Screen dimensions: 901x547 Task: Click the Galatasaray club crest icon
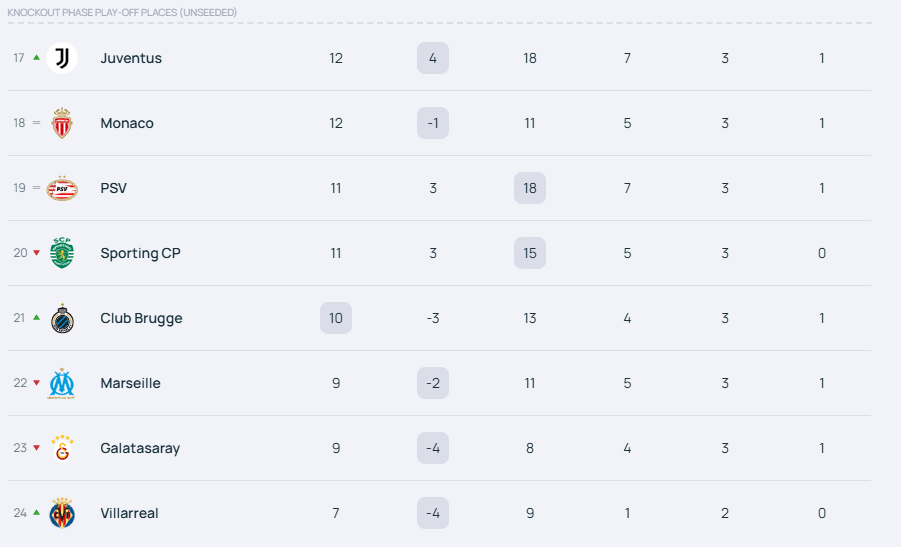[62, 448]
